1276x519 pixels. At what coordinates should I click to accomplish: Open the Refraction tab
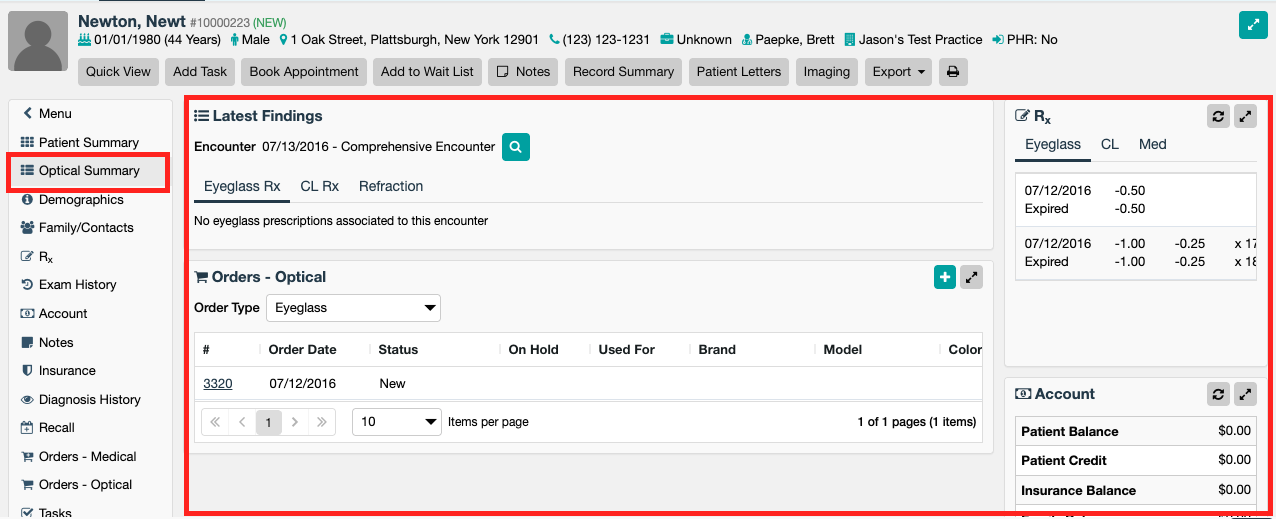pyautogui.click(x=390, y=186)
